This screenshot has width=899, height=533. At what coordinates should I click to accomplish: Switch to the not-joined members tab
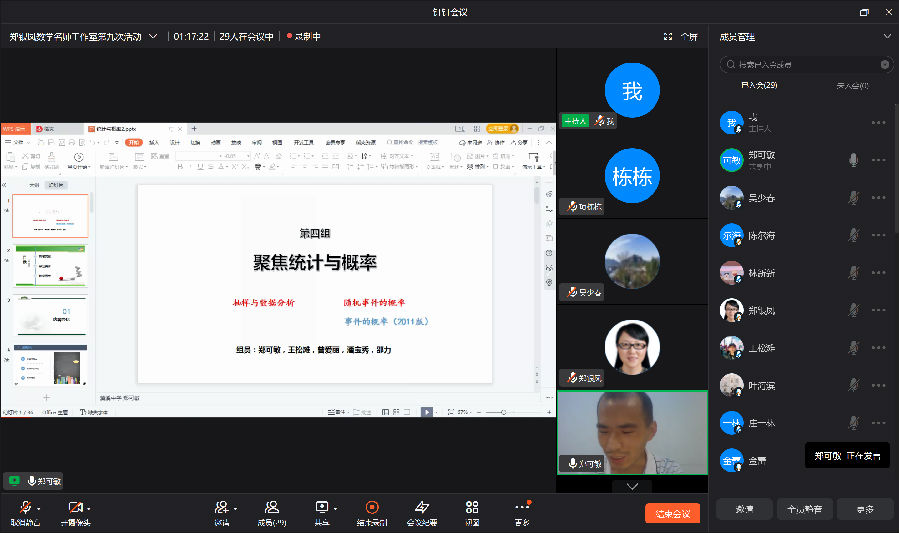[x=851, y=86]
